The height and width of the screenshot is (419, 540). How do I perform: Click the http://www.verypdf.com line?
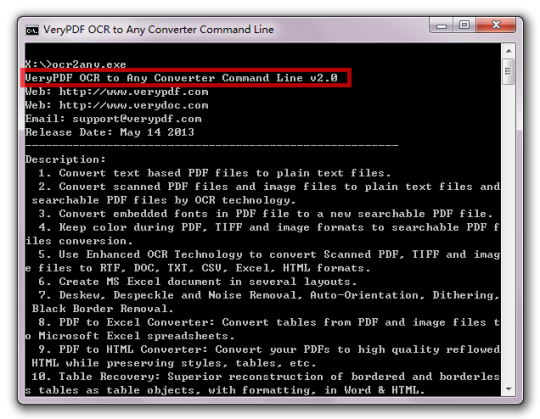[117, 92]
